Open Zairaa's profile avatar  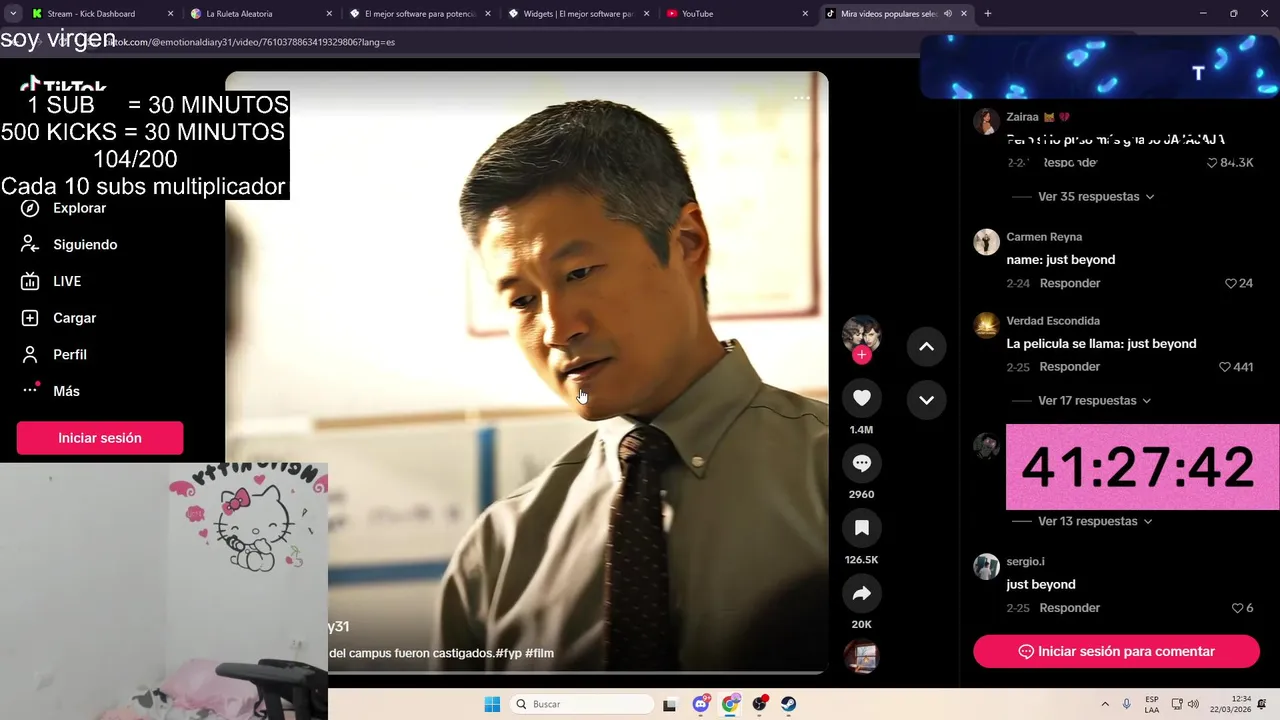point(986,122)
